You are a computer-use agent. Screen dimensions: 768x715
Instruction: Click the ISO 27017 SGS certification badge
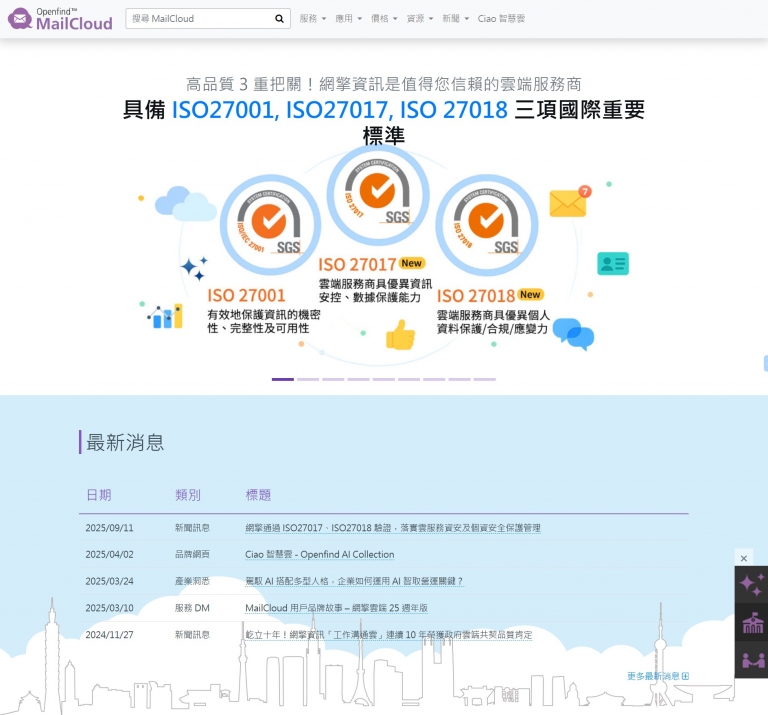click(379, 195)
